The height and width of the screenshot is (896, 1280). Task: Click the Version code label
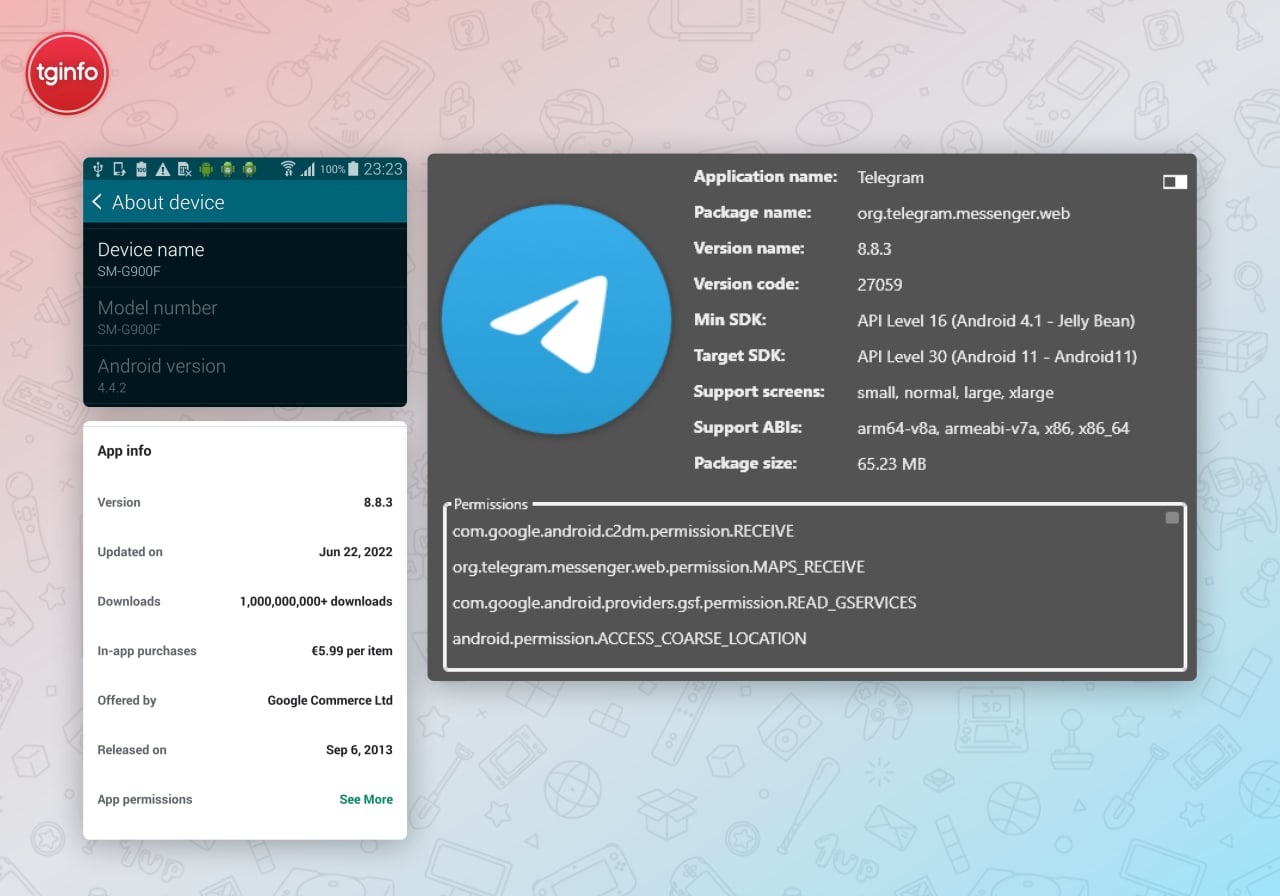[746, 284]
